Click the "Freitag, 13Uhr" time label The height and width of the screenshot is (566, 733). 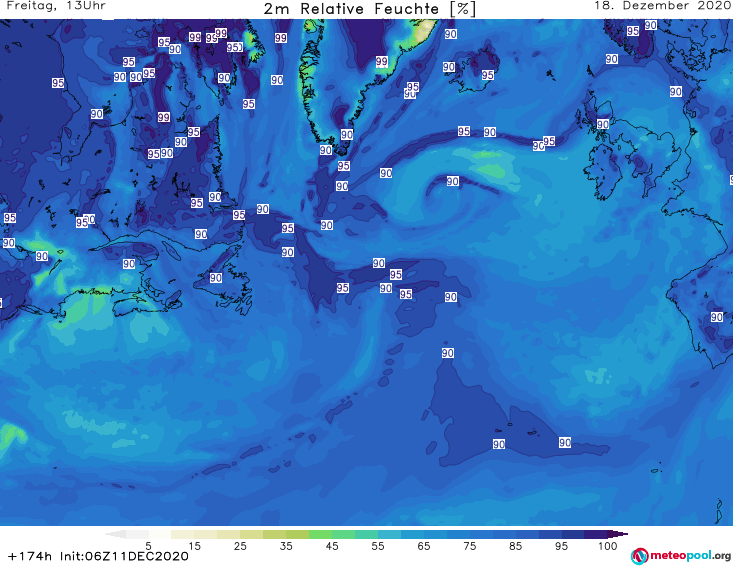click(56, 6)
